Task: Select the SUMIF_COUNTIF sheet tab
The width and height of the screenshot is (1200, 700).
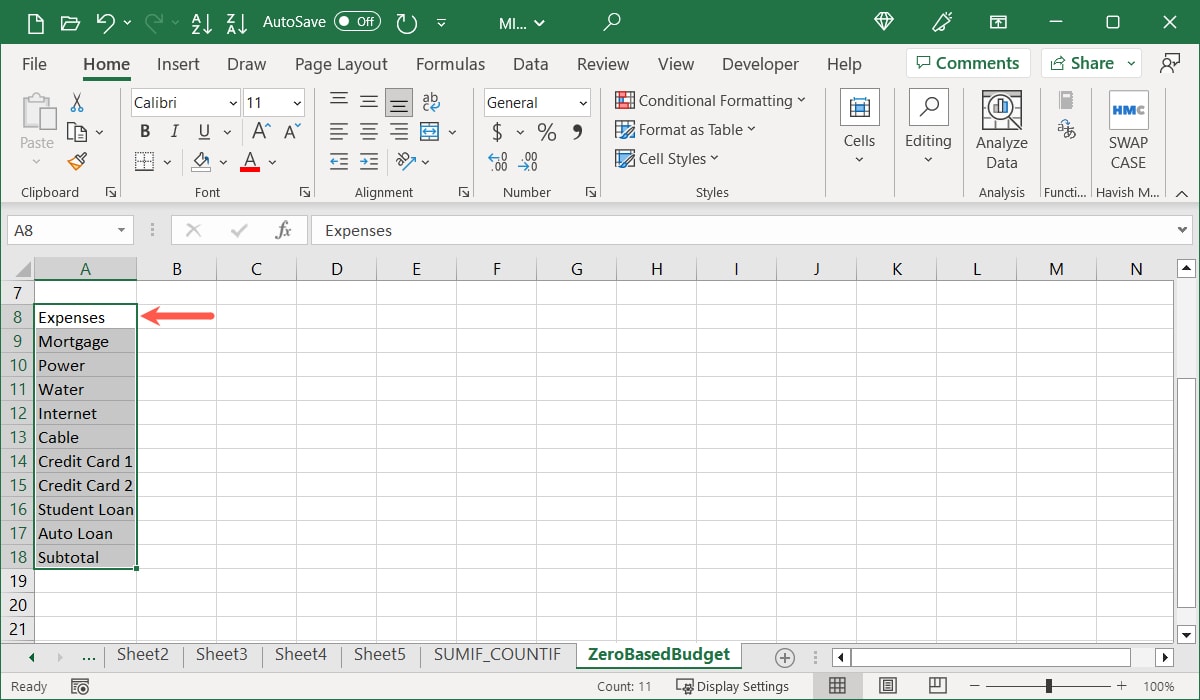Action: (497, 655)
